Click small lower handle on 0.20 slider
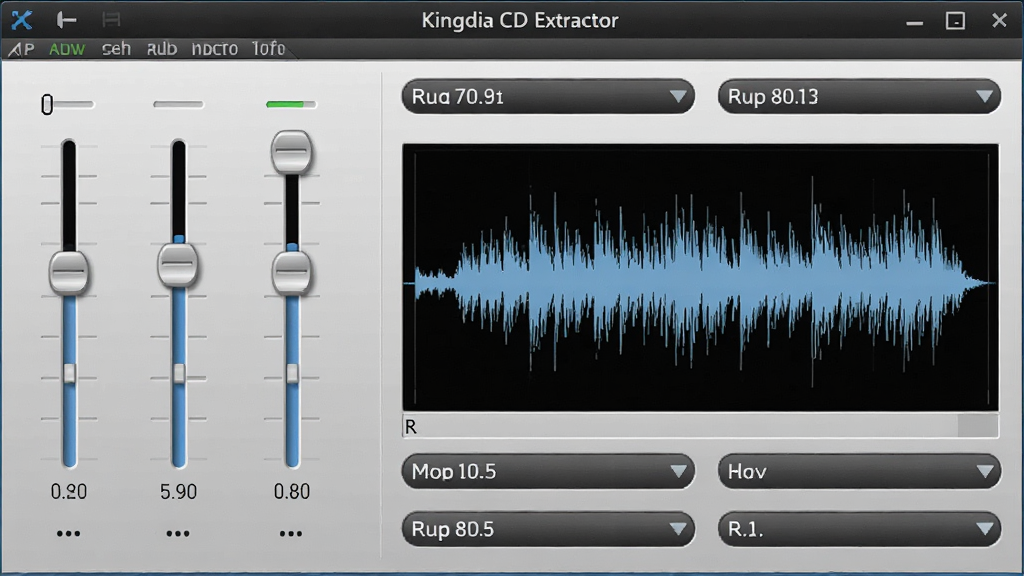 [69, 374]
